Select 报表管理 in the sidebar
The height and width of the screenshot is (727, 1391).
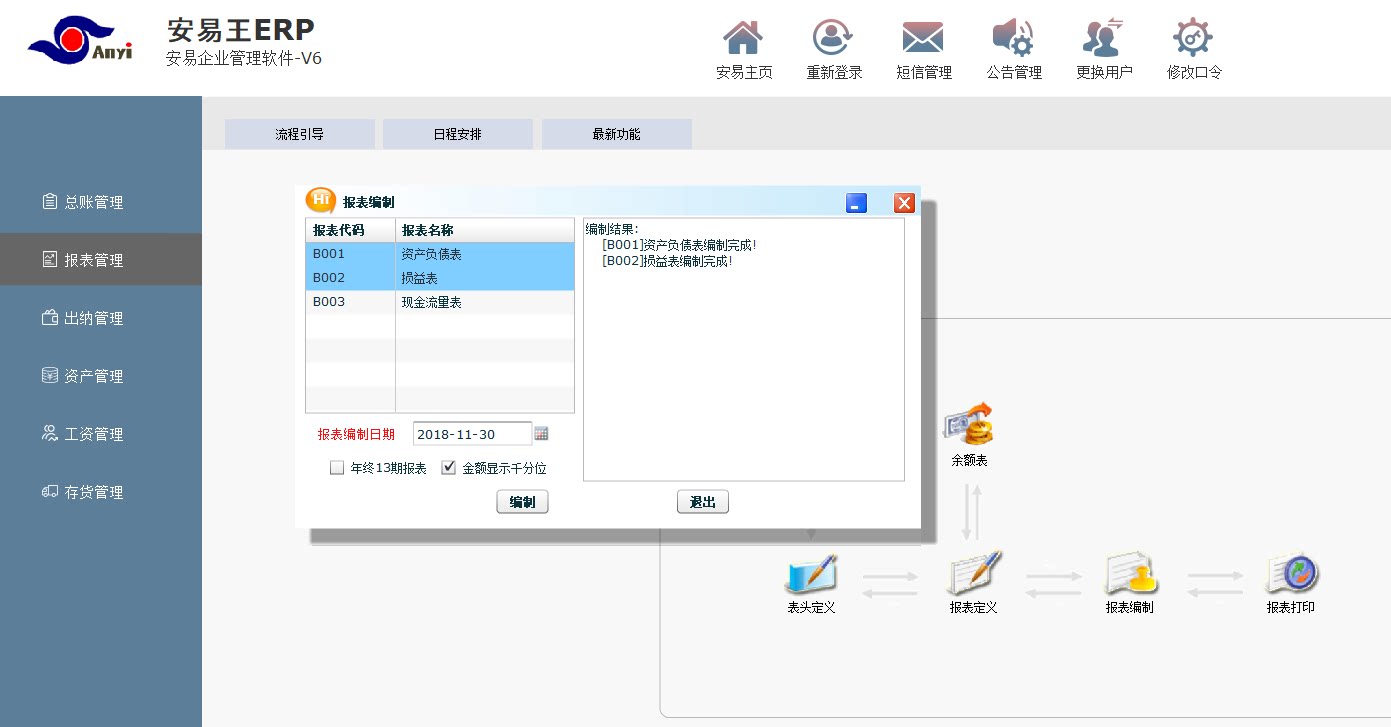pos(101,260)
